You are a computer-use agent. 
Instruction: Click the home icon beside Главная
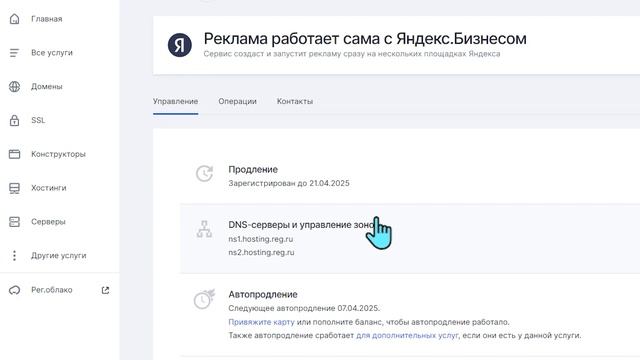click(x=14, y=19)
